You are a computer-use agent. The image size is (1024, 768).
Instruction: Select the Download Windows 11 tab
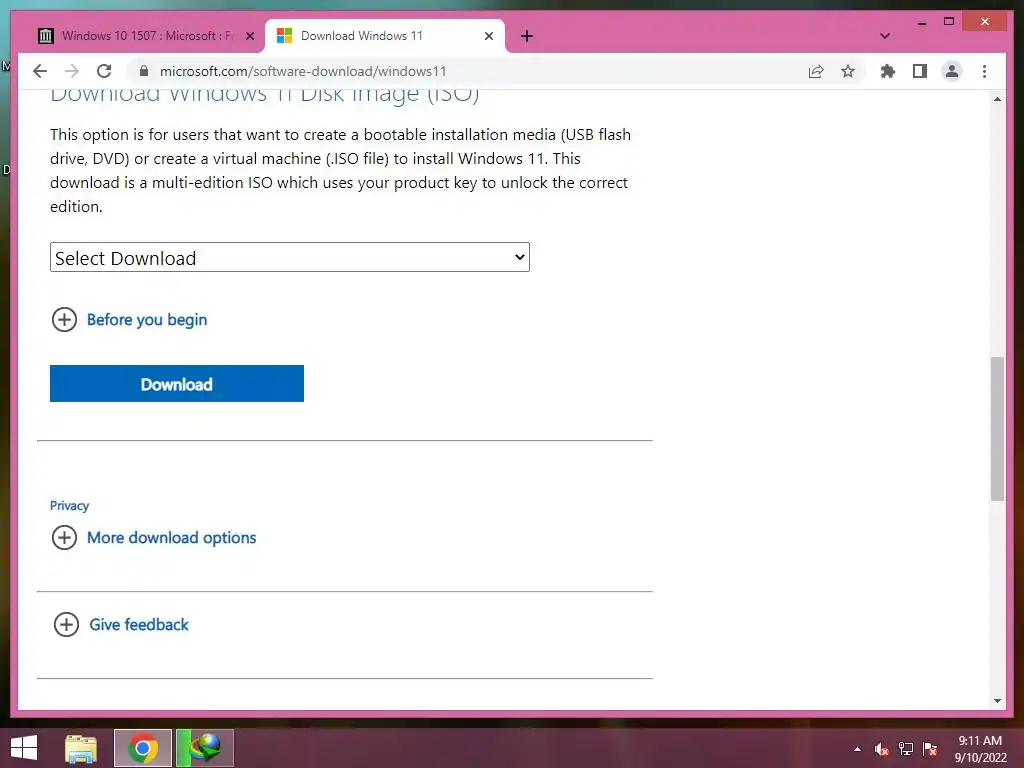coord(385,36)
